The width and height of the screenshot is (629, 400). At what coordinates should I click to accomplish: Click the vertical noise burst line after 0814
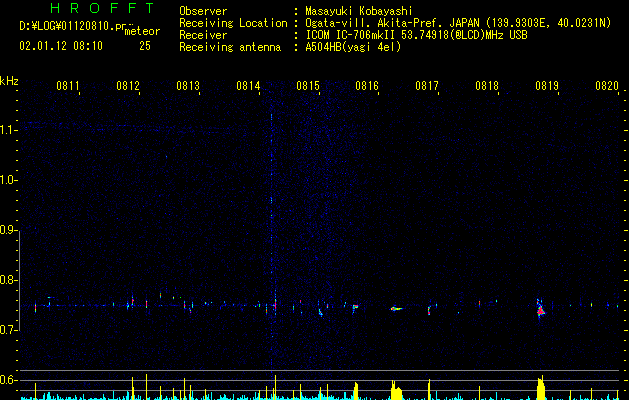pyautogui.click(x=272, y=241)
